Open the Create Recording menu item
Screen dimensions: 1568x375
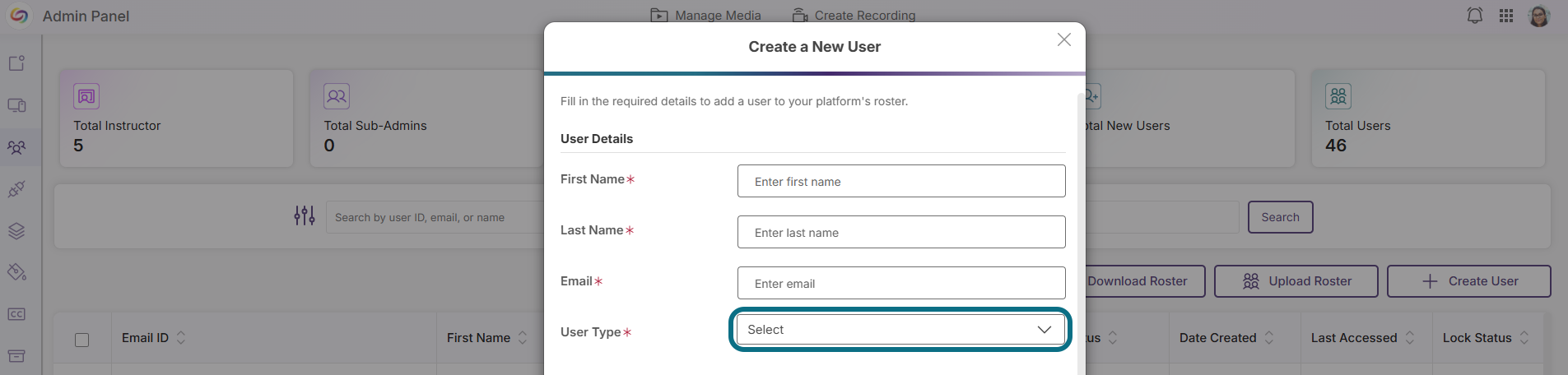tap(854, 16)
